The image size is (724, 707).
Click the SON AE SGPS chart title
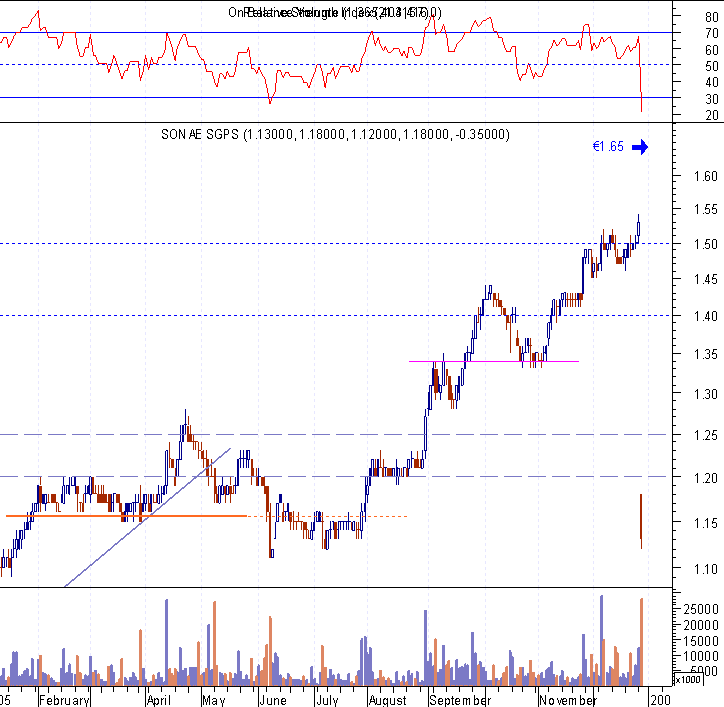pos(335,134)
